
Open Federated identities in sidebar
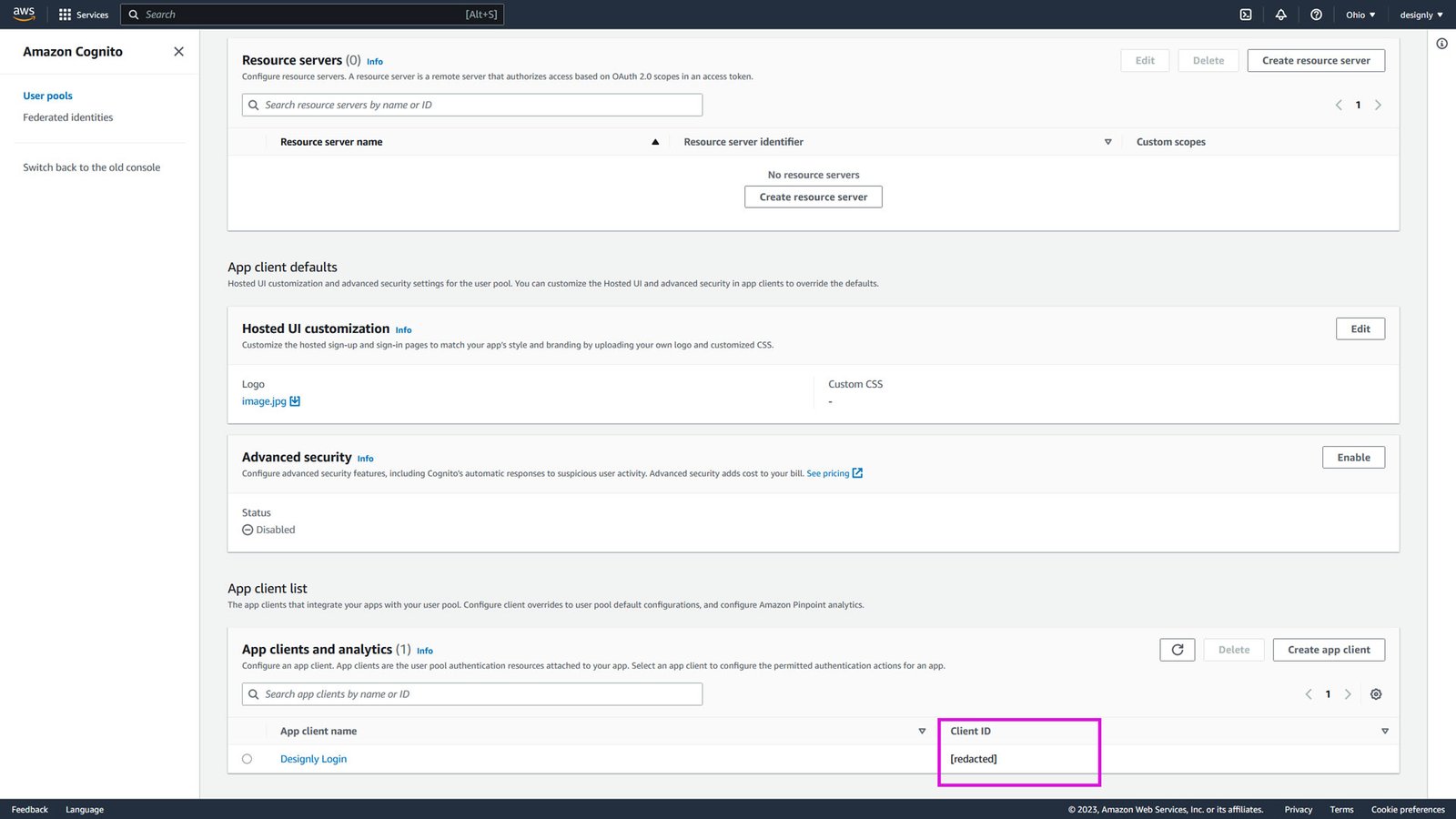(x=68, y=117)
